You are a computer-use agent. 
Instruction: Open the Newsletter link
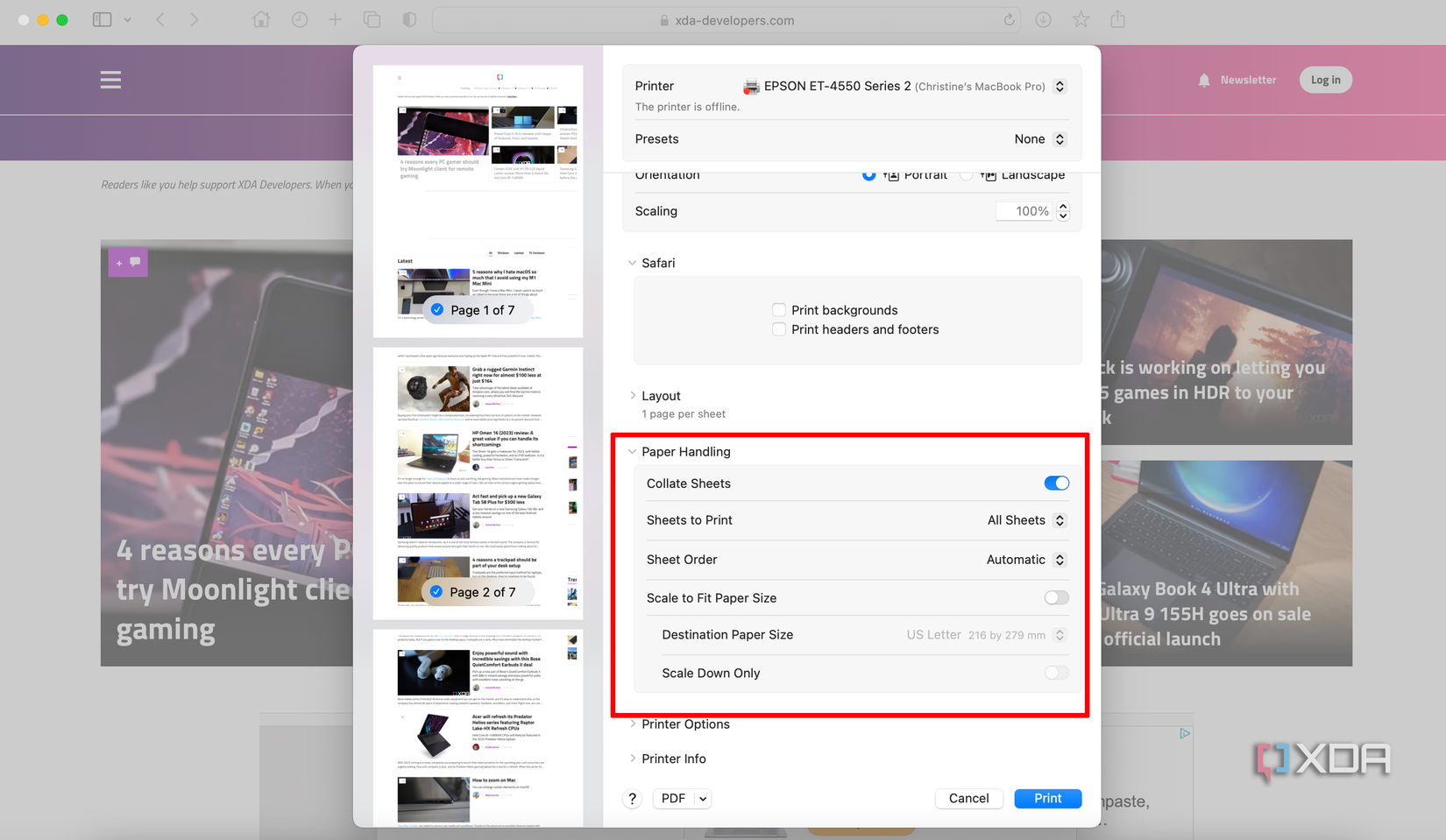click(x=1249, y=80)
